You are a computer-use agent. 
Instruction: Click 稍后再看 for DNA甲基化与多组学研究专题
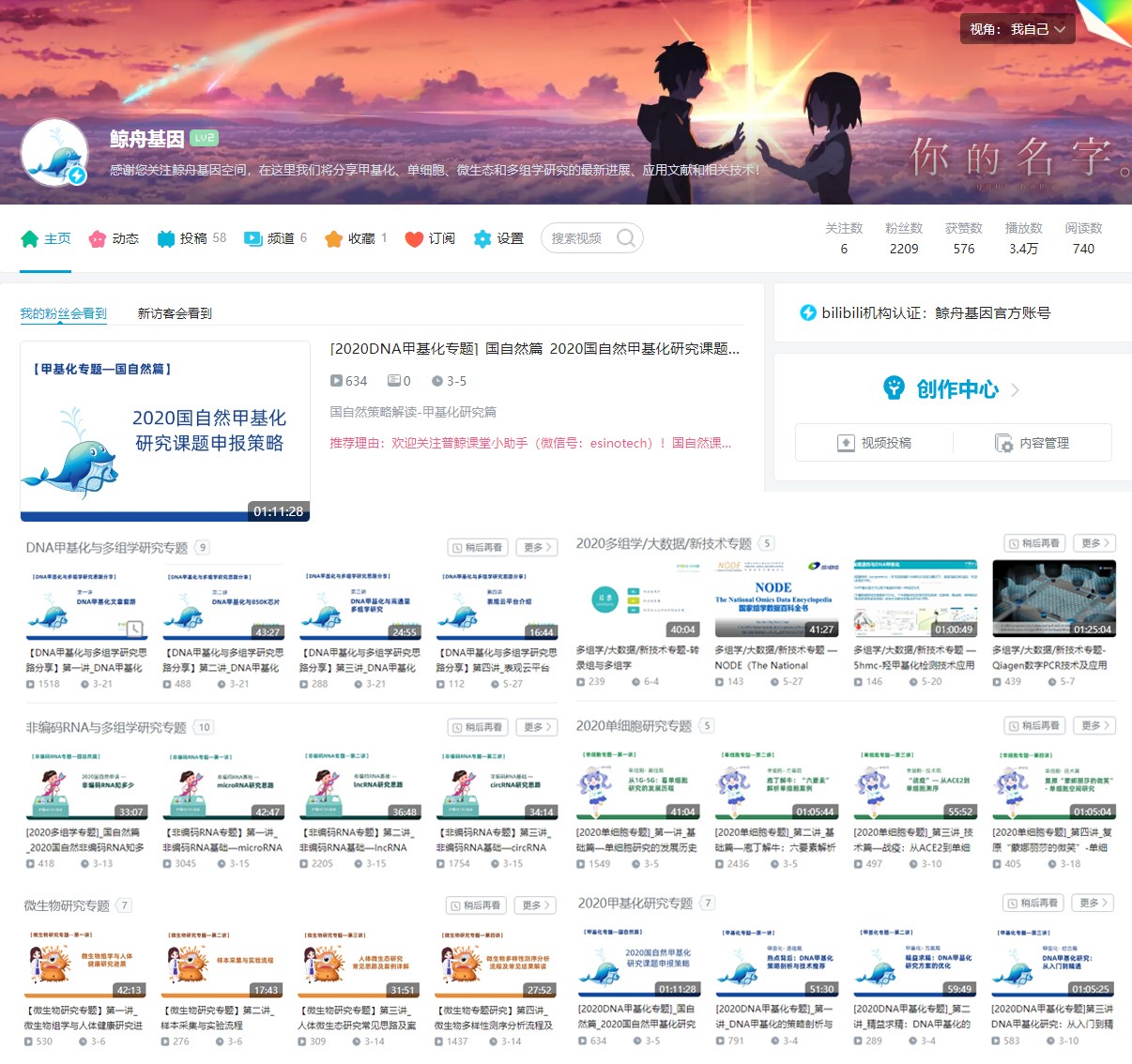[476, 547]
